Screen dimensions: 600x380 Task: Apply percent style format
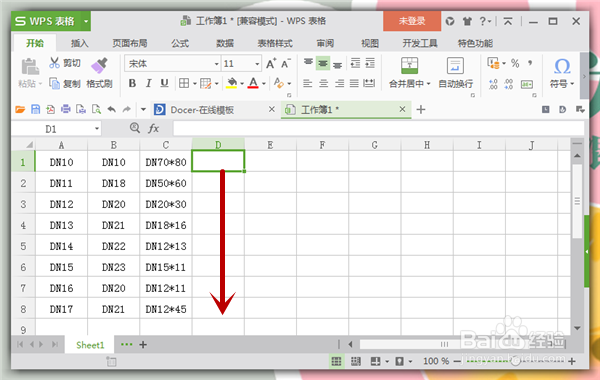pos(515,63)
